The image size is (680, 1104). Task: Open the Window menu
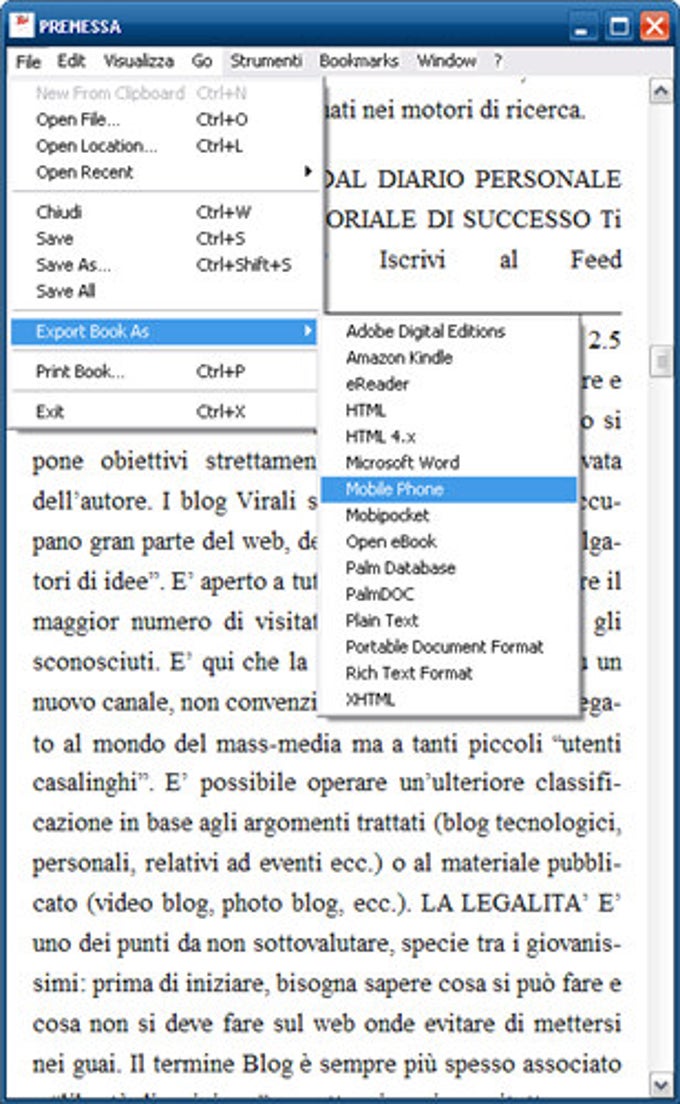click(x=446, y=61)
